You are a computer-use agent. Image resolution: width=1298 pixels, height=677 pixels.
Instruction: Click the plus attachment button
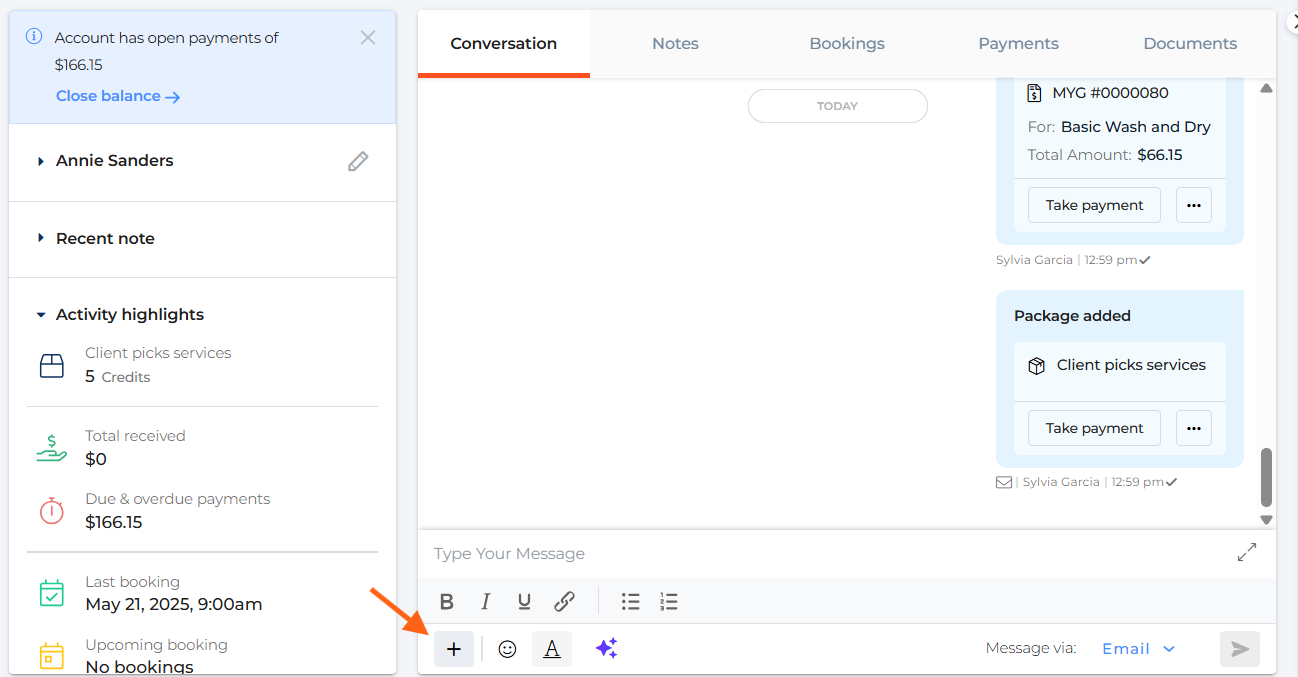tap(453, 649)
